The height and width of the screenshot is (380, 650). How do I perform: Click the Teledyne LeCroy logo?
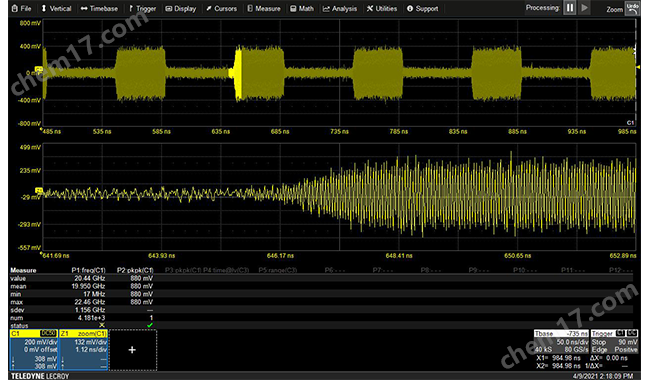point(39,376)
